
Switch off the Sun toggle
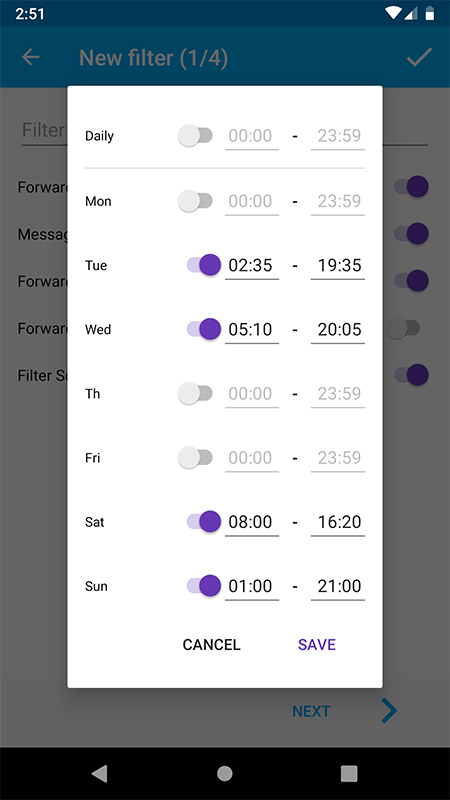[204, 586]
